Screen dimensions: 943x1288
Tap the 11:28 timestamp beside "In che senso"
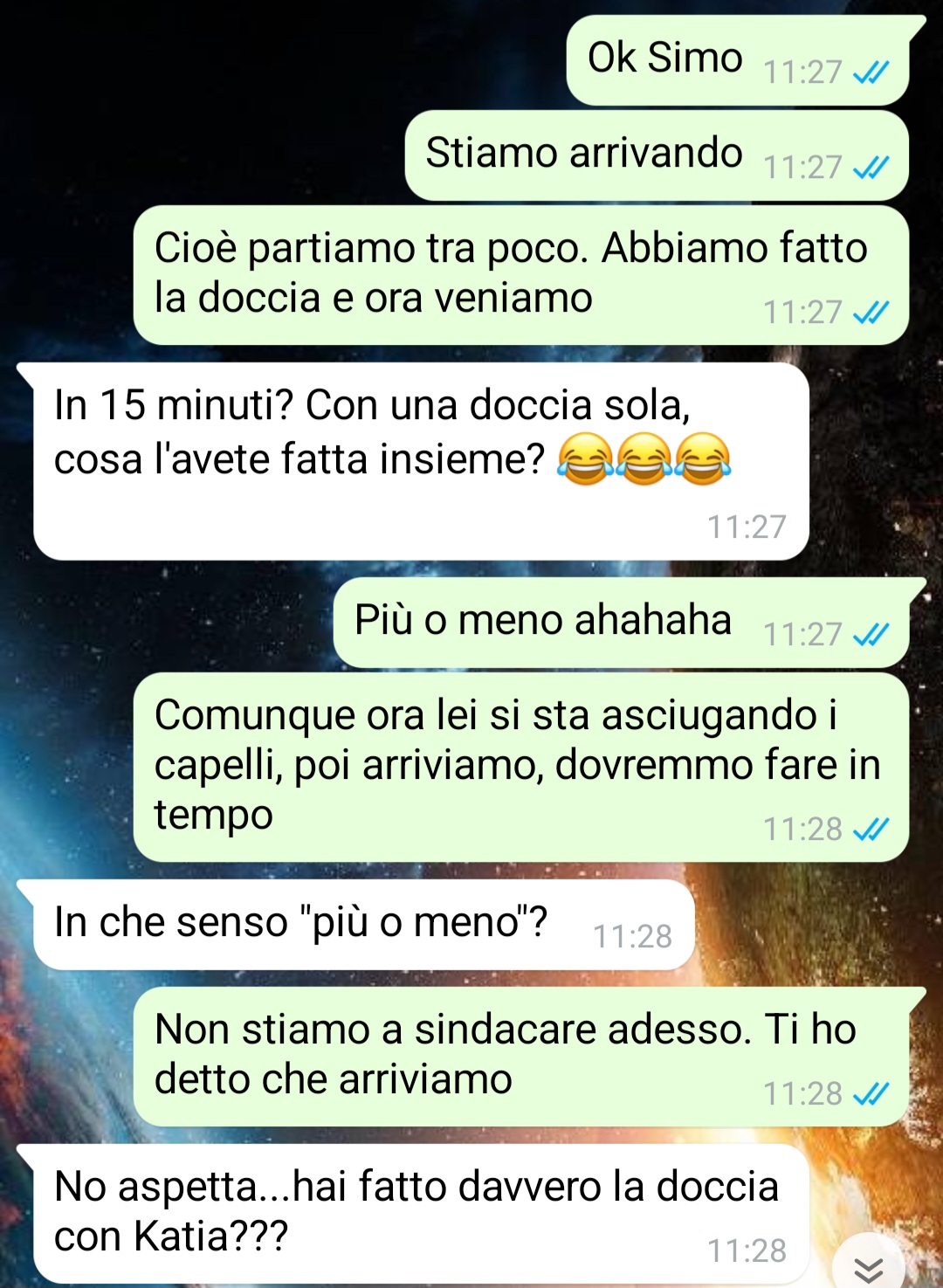point(633,937)
